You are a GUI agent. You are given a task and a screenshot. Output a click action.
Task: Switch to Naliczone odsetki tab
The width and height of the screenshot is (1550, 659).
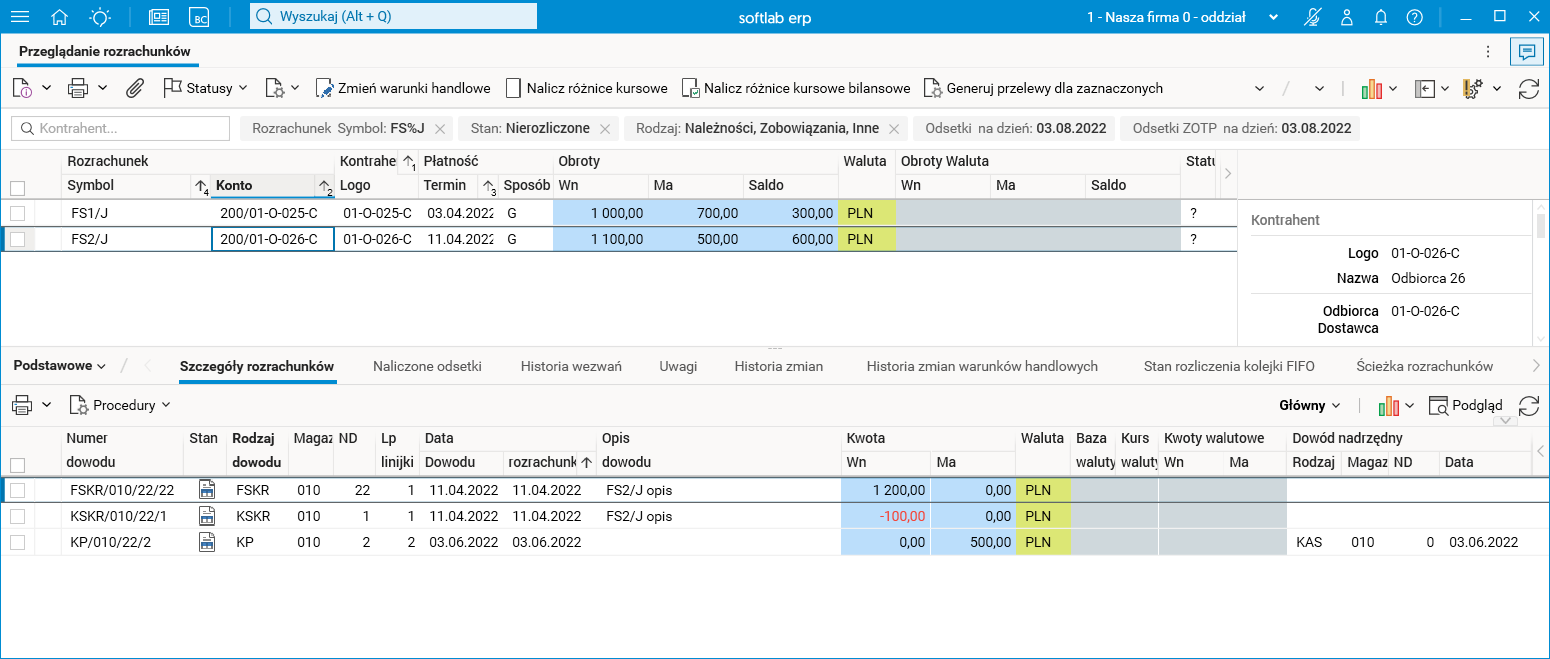(x=427, y=366)
